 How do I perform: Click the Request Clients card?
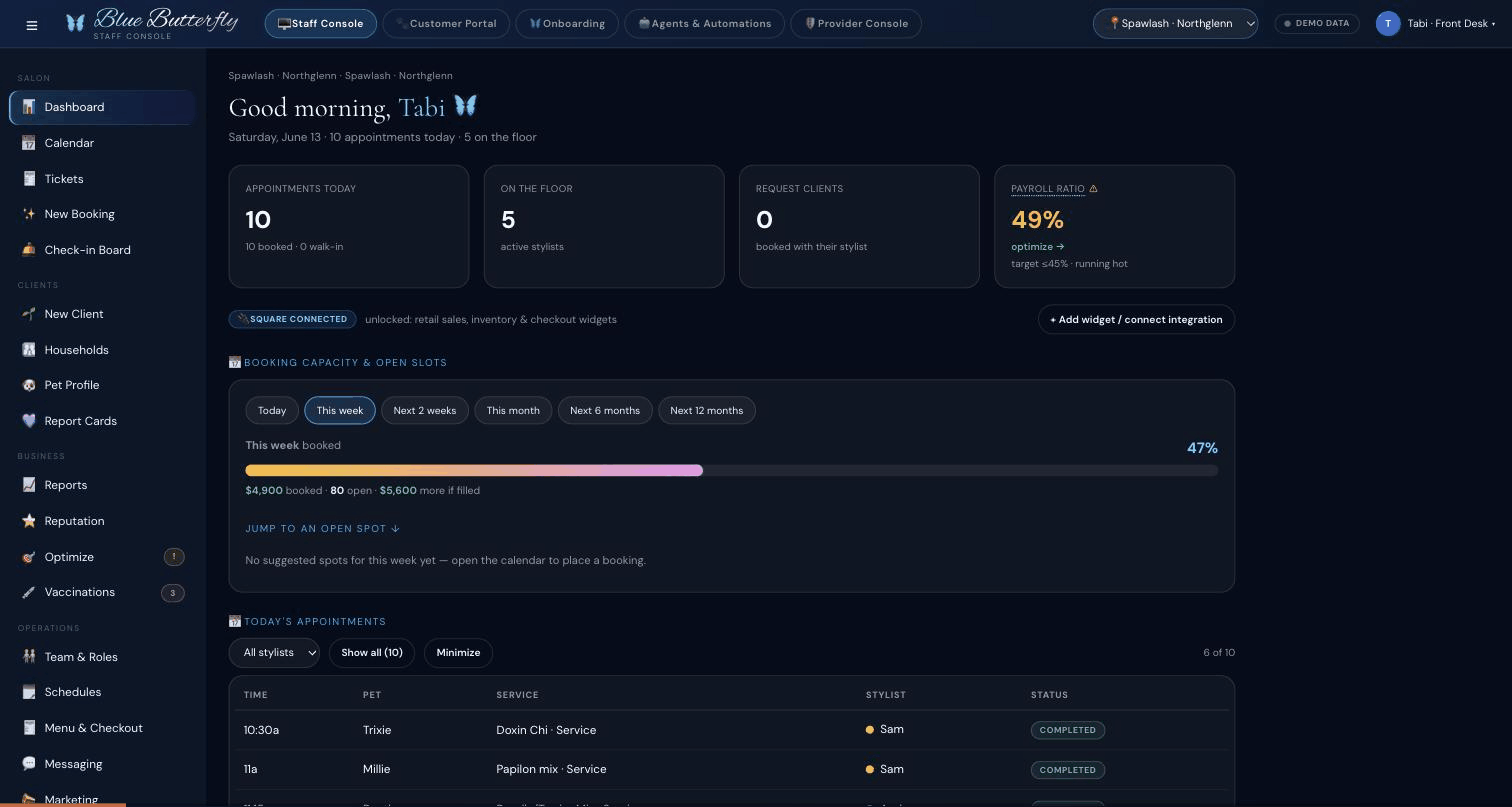[859, 226]
